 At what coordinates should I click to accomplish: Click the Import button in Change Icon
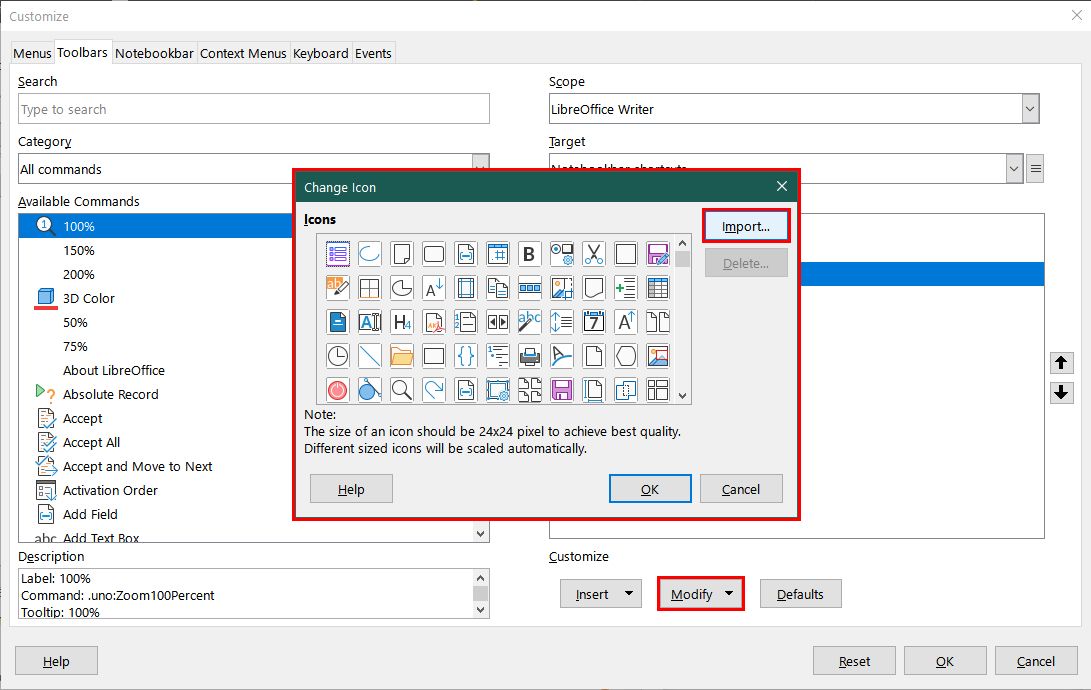[745, 225]
